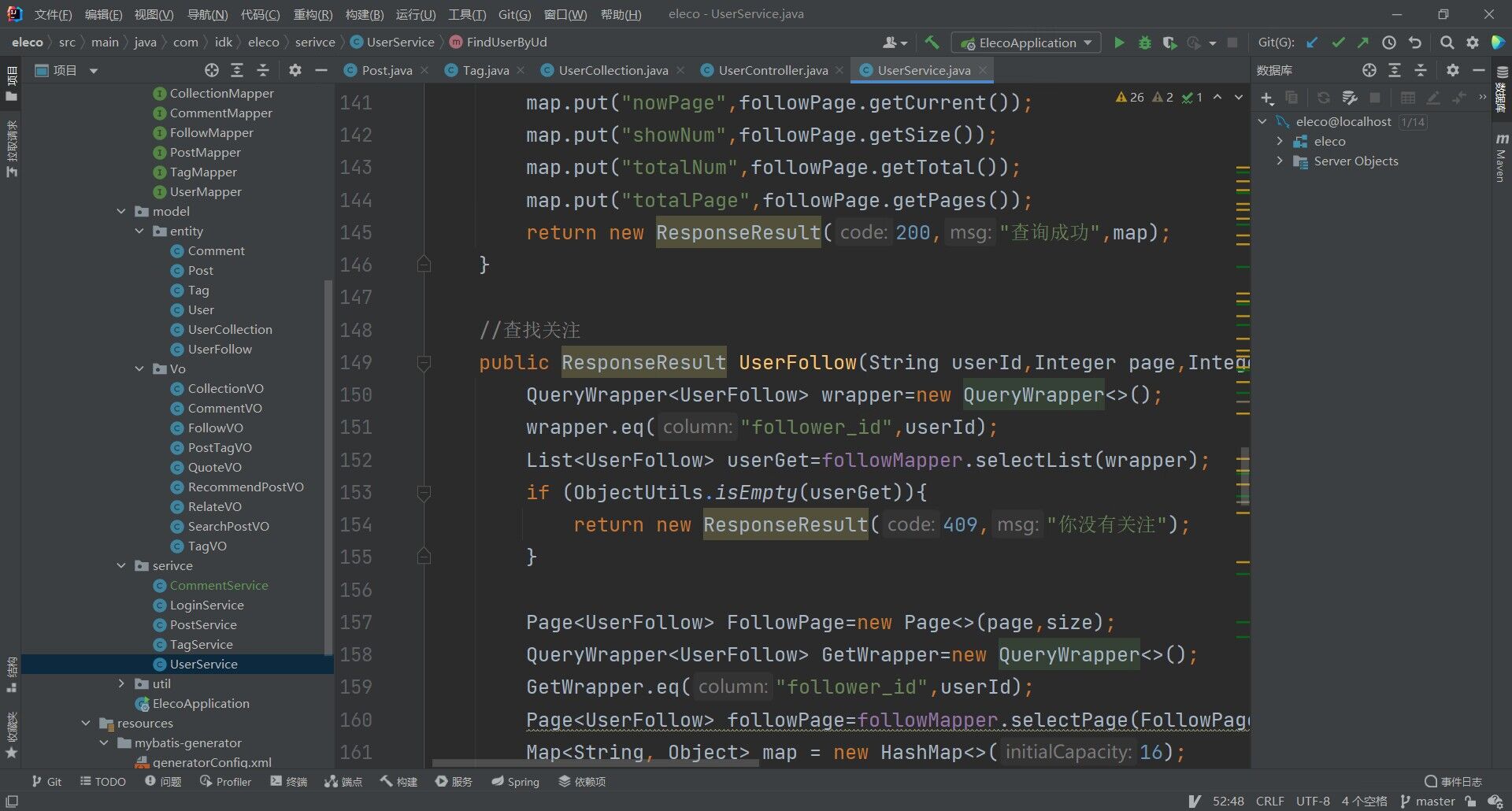Open the 终端 terminal tool window
Image resolution: width=1512 pixels, height=811 pixels.
coord(288,781)
